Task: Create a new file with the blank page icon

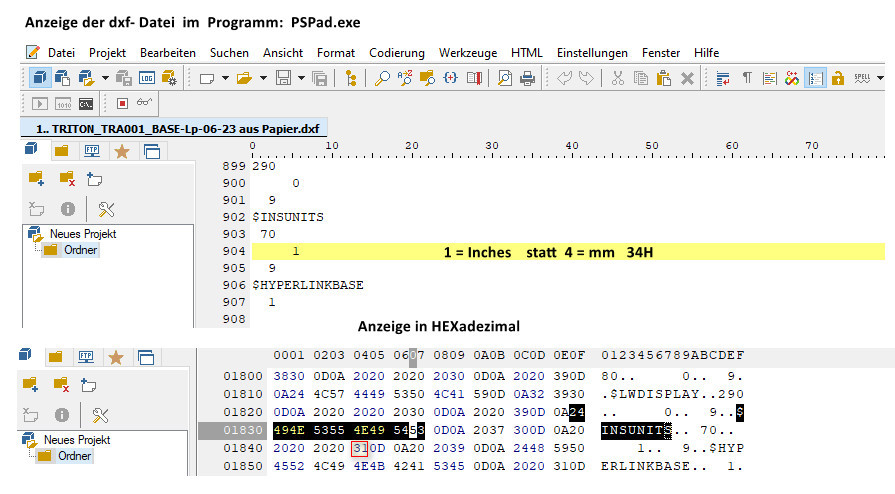Action: (207, 78)
